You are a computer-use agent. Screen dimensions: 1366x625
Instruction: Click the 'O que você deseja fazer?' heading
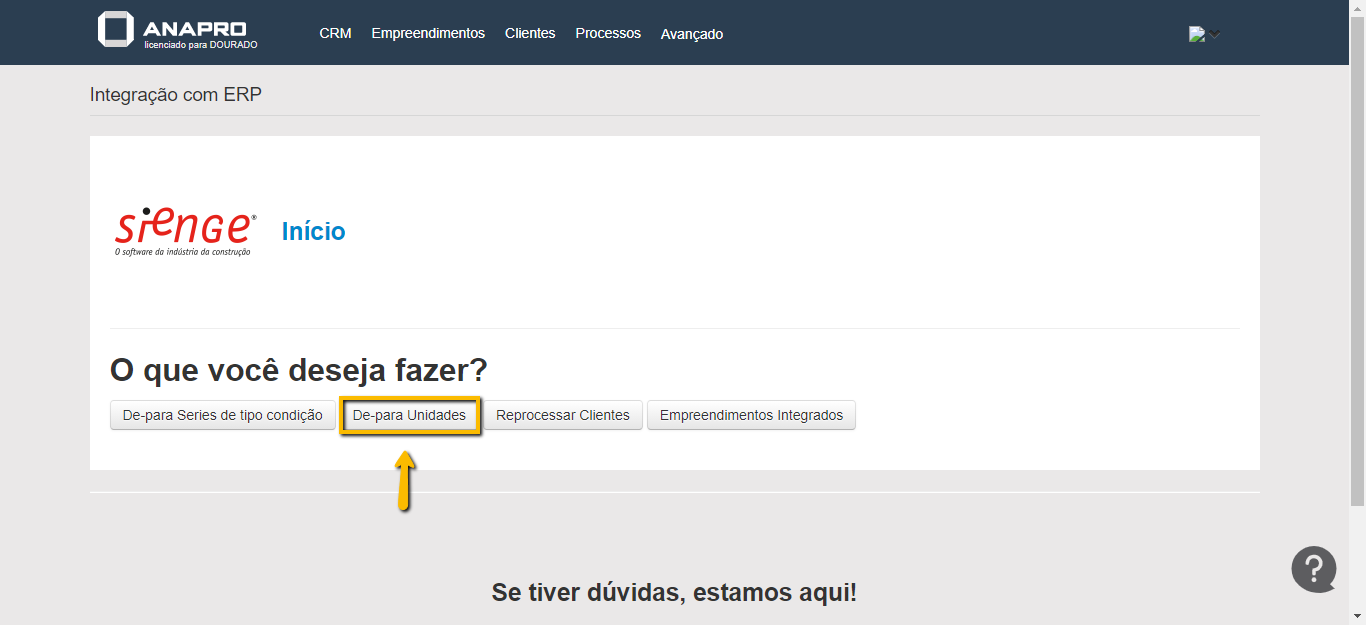pyautogui.click(x=298, y=371)
